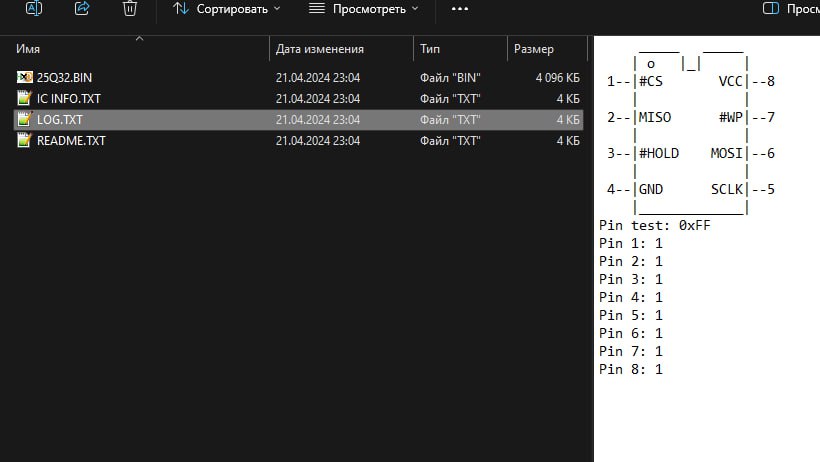This screenshot has height=462, width=820.
Task: Click the 25Q32.BIN file icon
Action: 25,77
